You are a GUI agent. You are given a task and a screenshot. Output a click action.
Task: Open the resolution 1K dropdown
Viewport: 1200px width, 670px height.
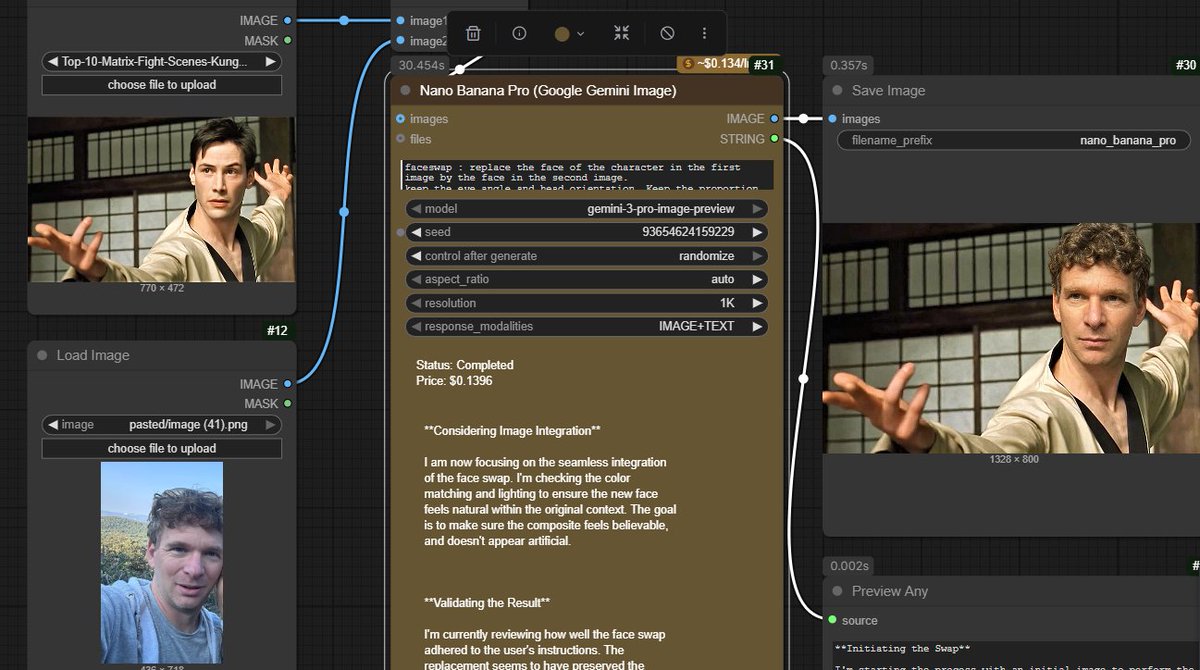[x=587, y=303]
